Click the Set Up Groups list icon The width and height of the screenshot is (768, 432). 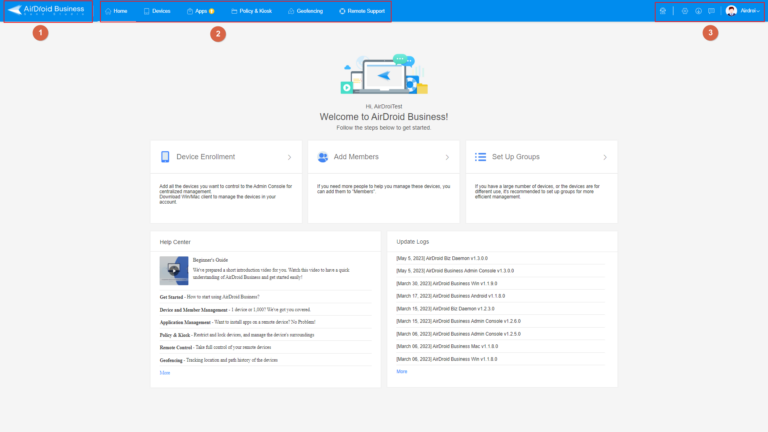[x=480, y=157]
